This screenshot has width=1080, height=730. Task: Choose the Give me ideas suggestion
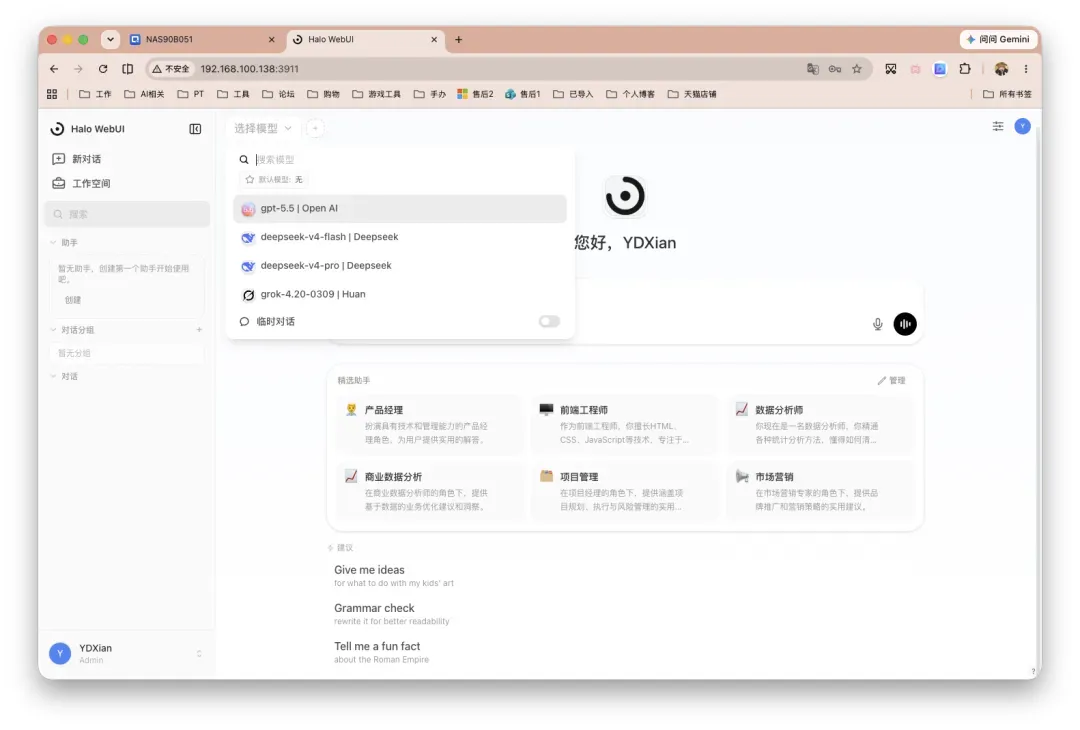(x=393, y=576)
